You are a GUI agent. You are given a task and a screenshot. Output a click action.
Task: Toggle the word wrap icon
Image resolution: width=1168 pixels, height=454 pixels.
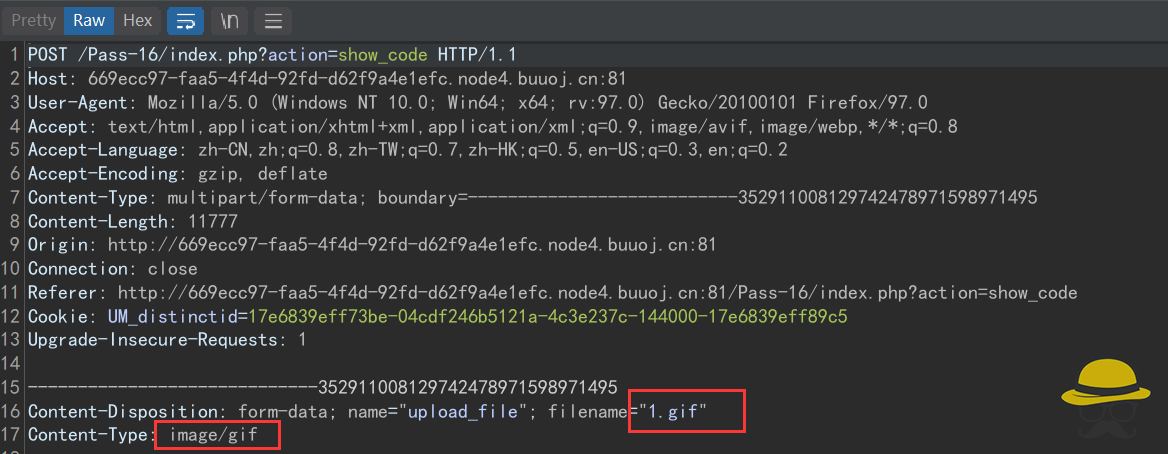click(x=185, y=20)
